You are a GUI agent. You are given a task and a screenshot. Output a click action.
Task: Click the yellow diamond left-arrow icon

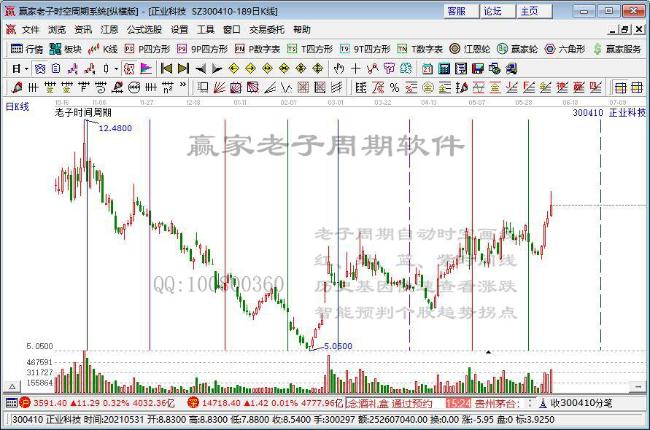pyautogui.click(x=234, y=68)
